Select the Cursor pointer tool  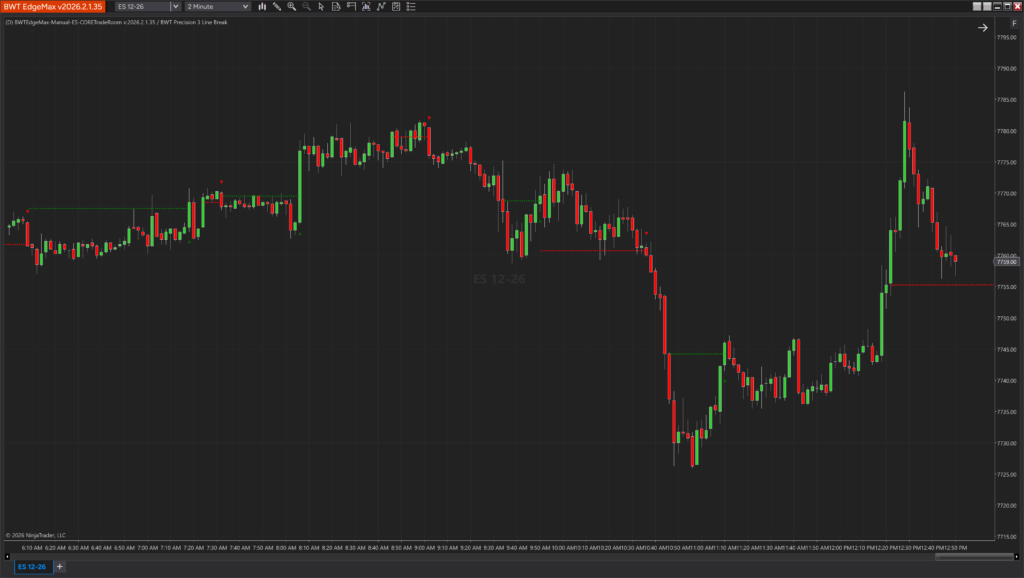point(321,7)
